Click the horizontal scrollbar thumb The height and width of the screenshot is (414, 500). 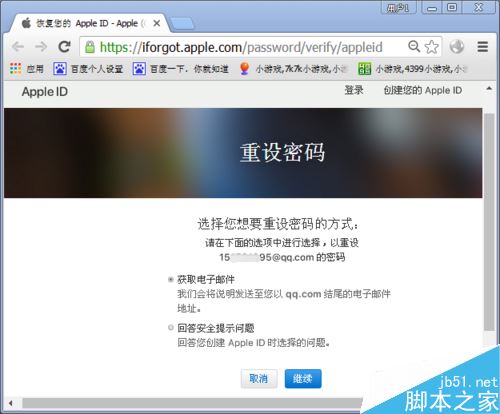[x=193, y=403]
